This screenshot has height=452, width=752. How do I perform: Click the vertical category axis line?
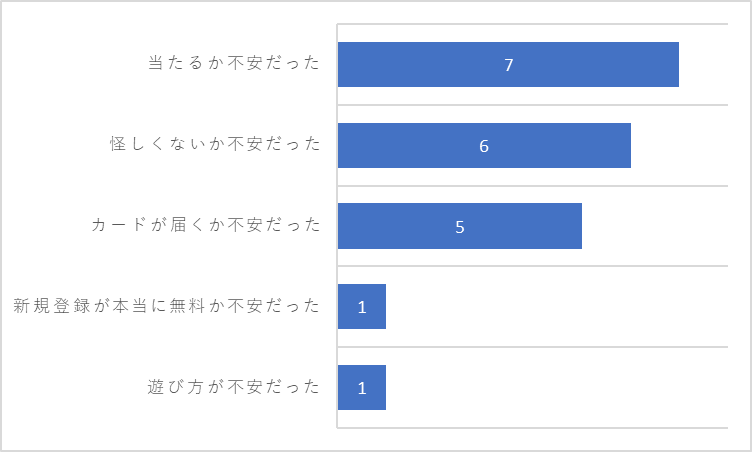[337, 226]
